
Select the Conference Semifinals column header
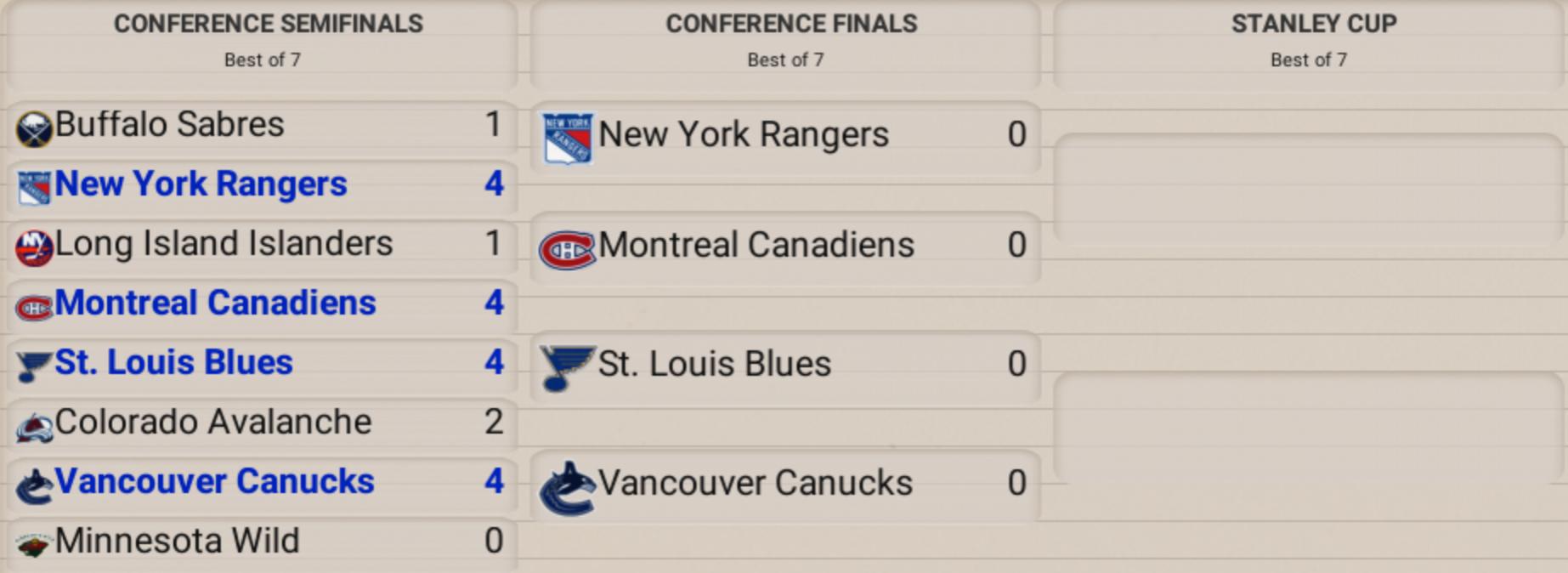point(268,24)
